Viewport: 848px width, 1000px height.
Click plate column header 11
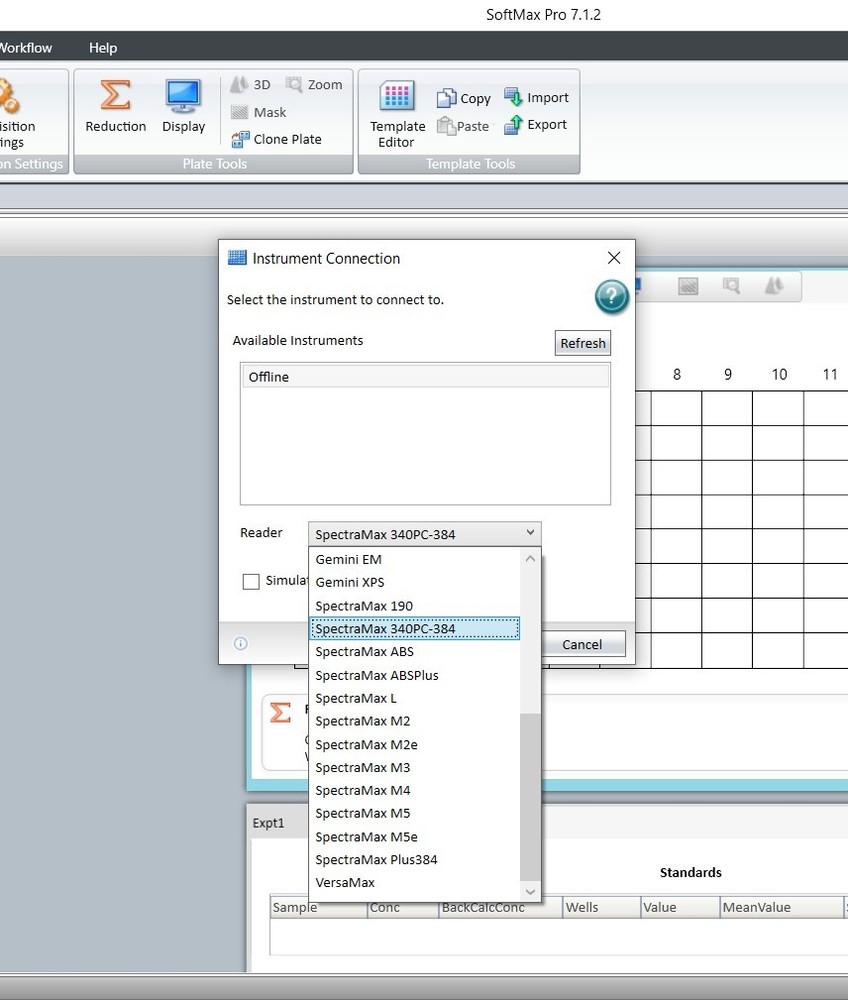click(830, 374)
